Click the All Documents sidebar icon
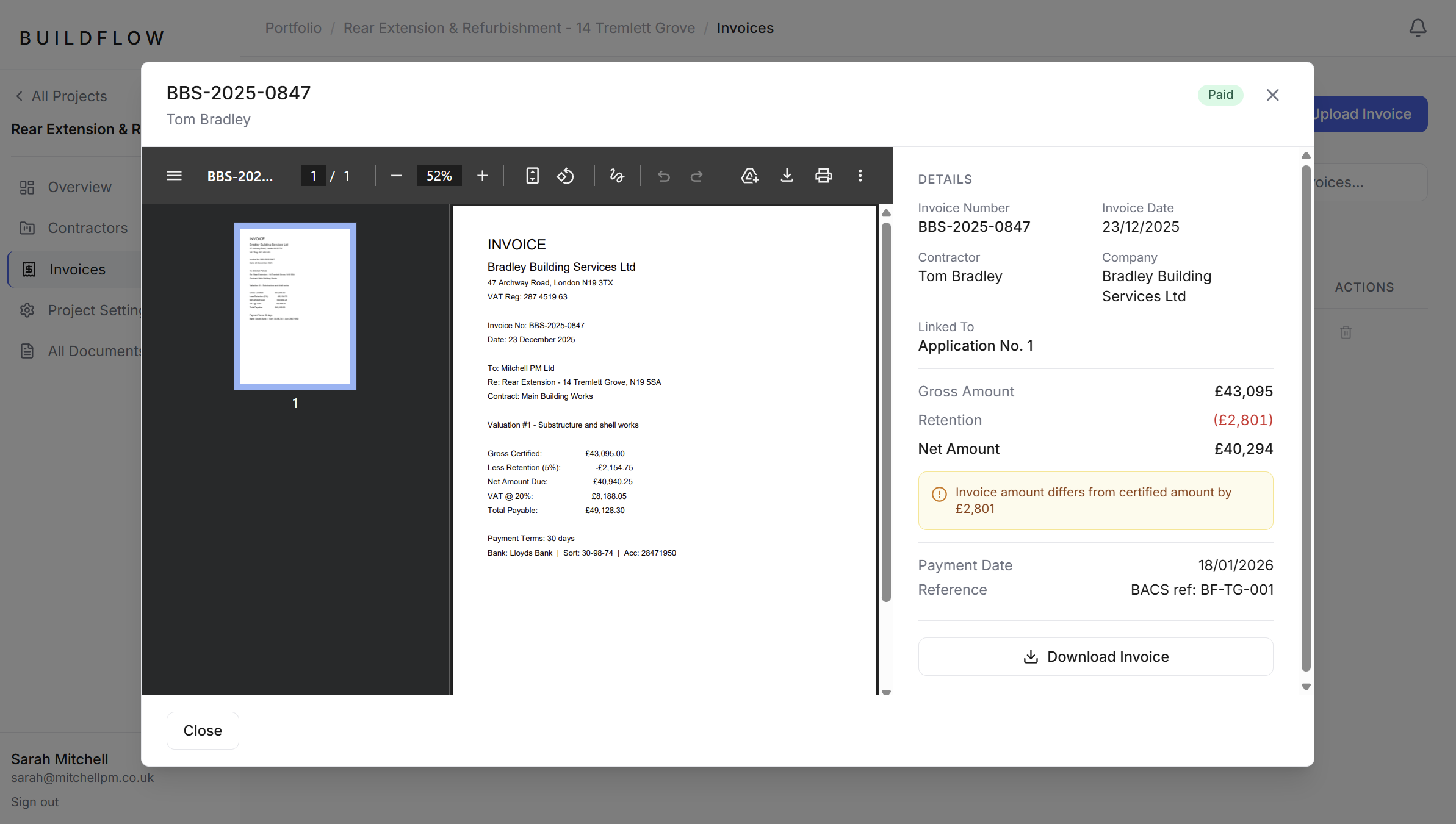The image size is (1456, 824). (x=27, y=351)
